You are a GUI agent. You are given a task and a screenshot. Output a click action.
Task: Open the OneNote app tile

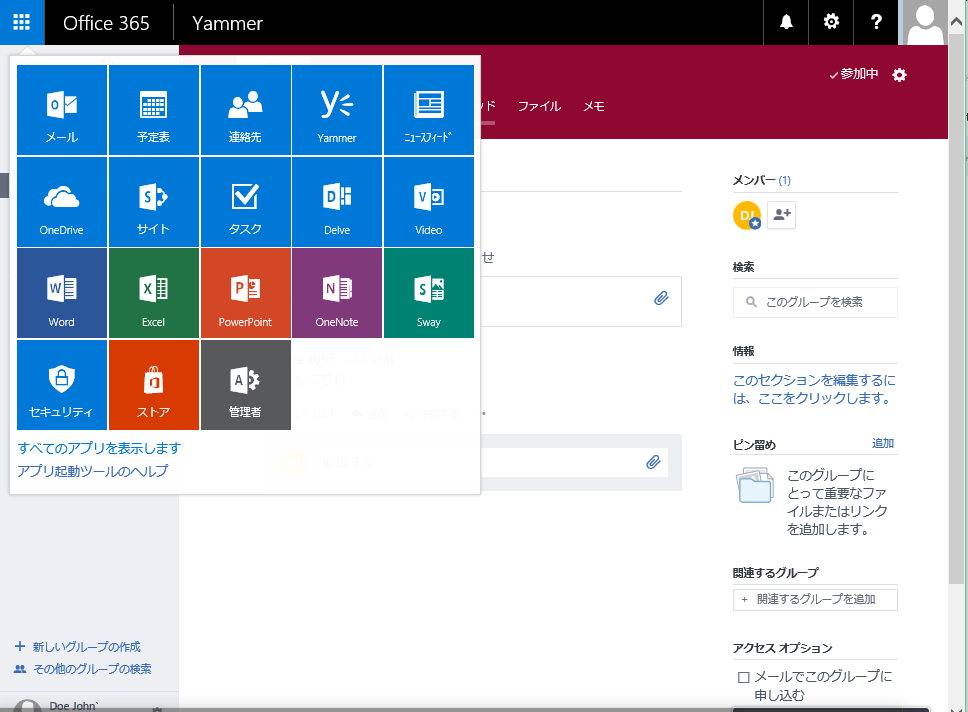337,293
